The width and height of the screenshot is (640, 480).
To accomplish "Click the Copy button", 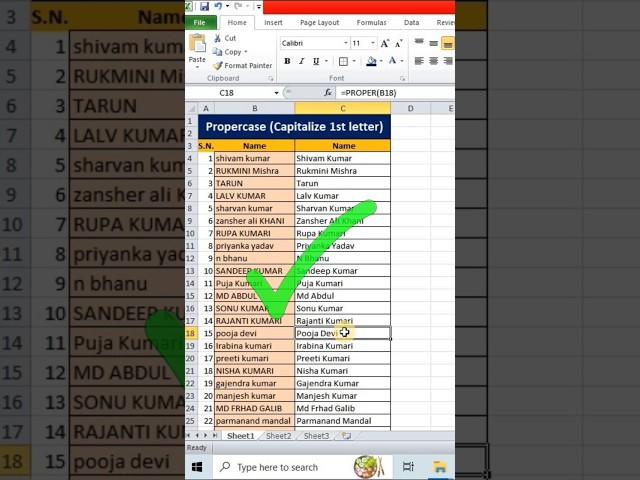I will point(227,52).
